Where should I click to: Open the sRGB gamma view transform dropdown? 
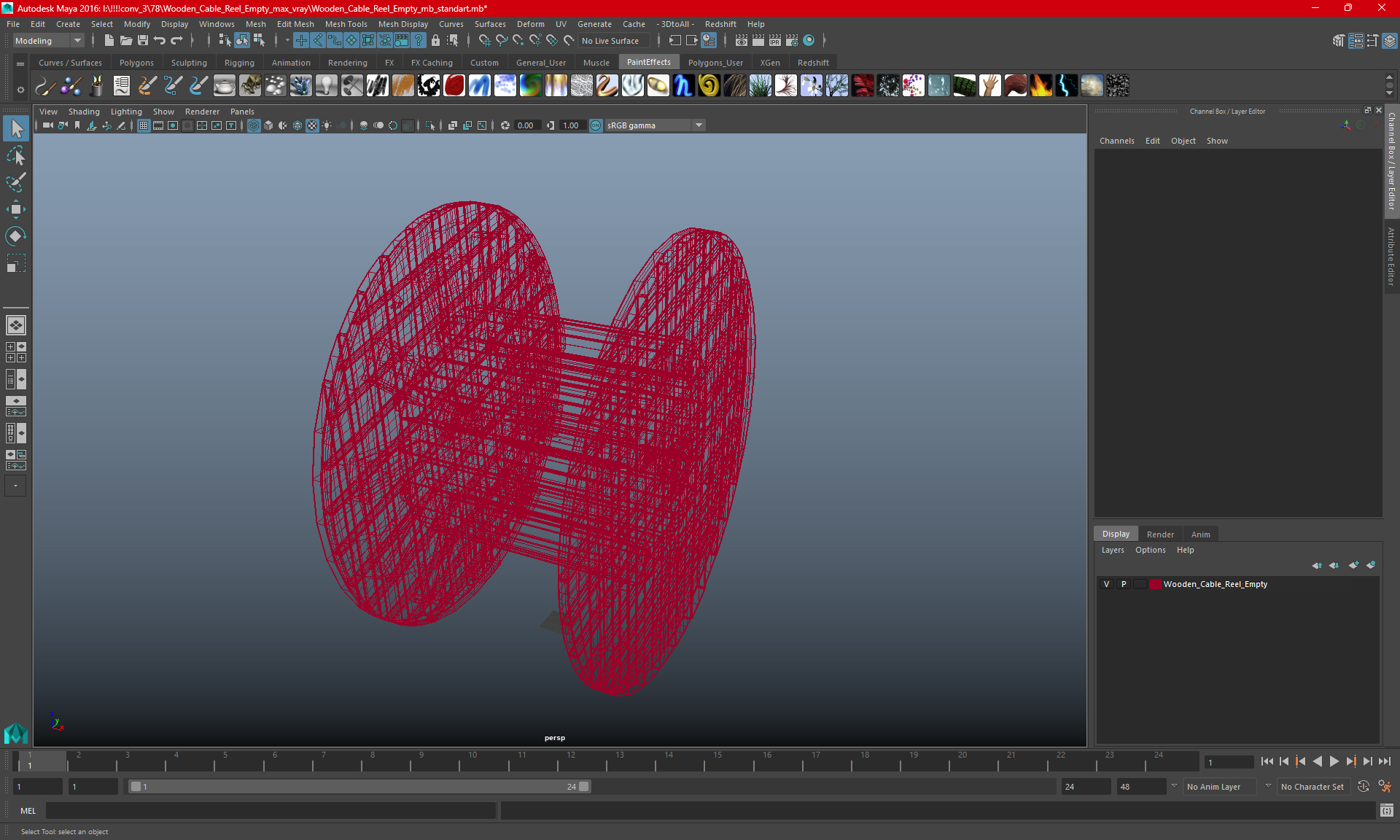tap(699, 125)
